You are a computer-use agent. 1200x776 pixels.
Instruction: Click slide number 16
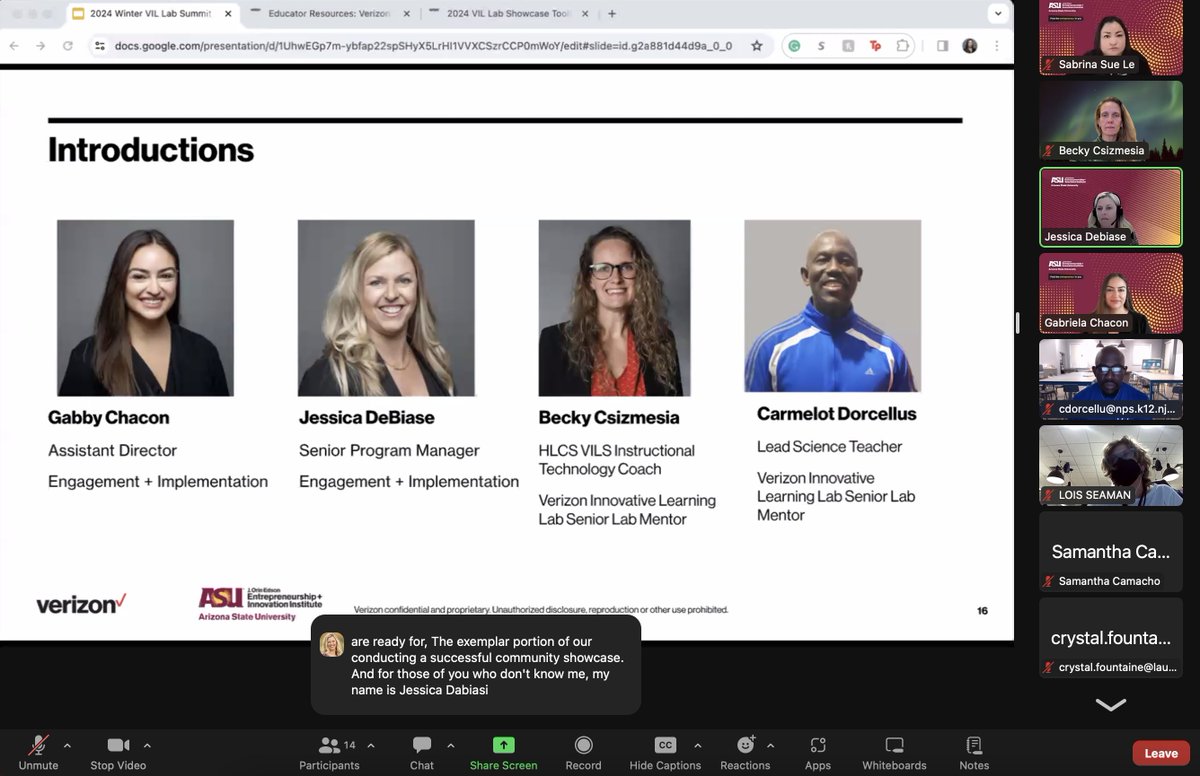(x=982, y=610)
